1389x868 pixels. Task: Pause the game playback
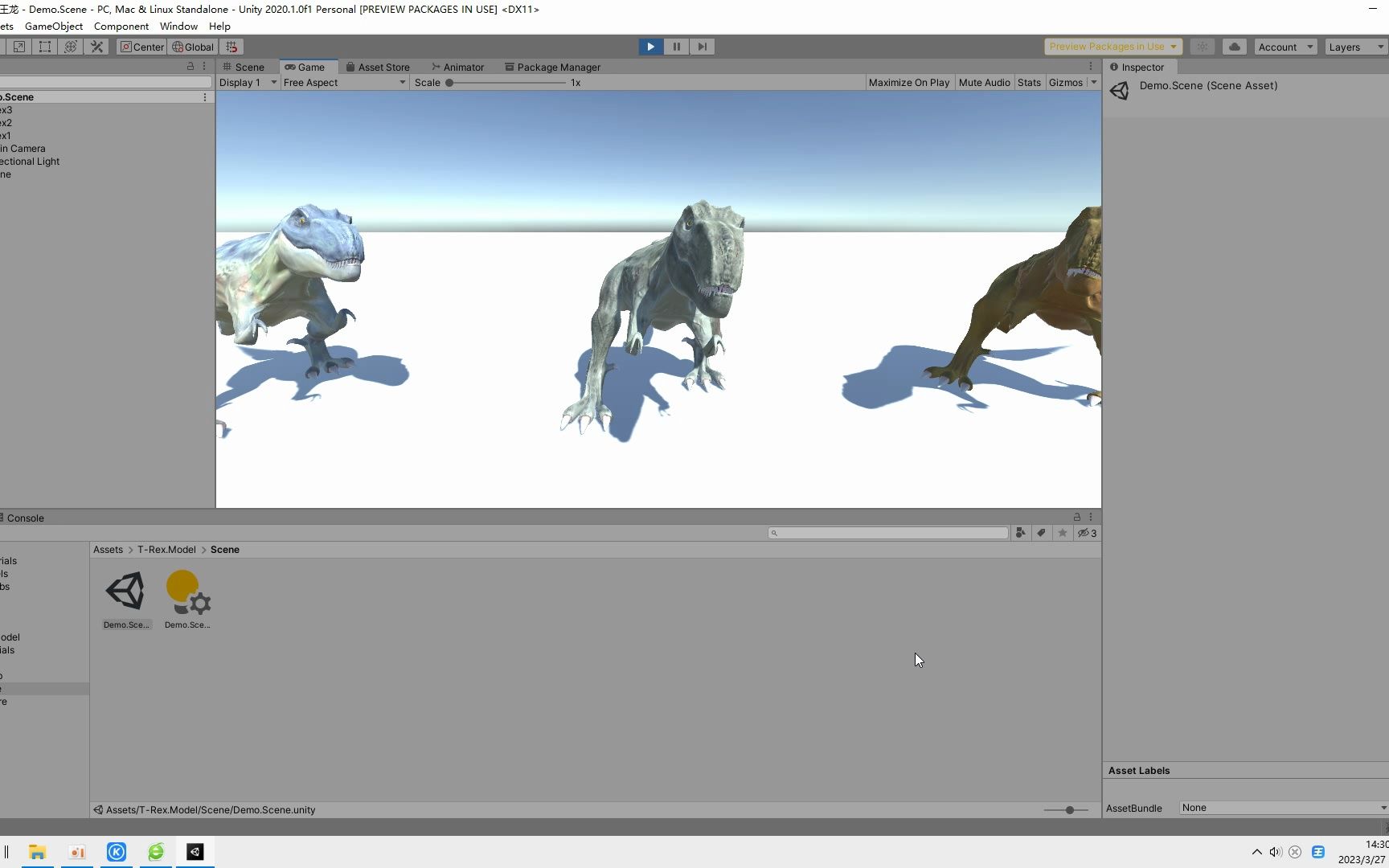point(677,47)
